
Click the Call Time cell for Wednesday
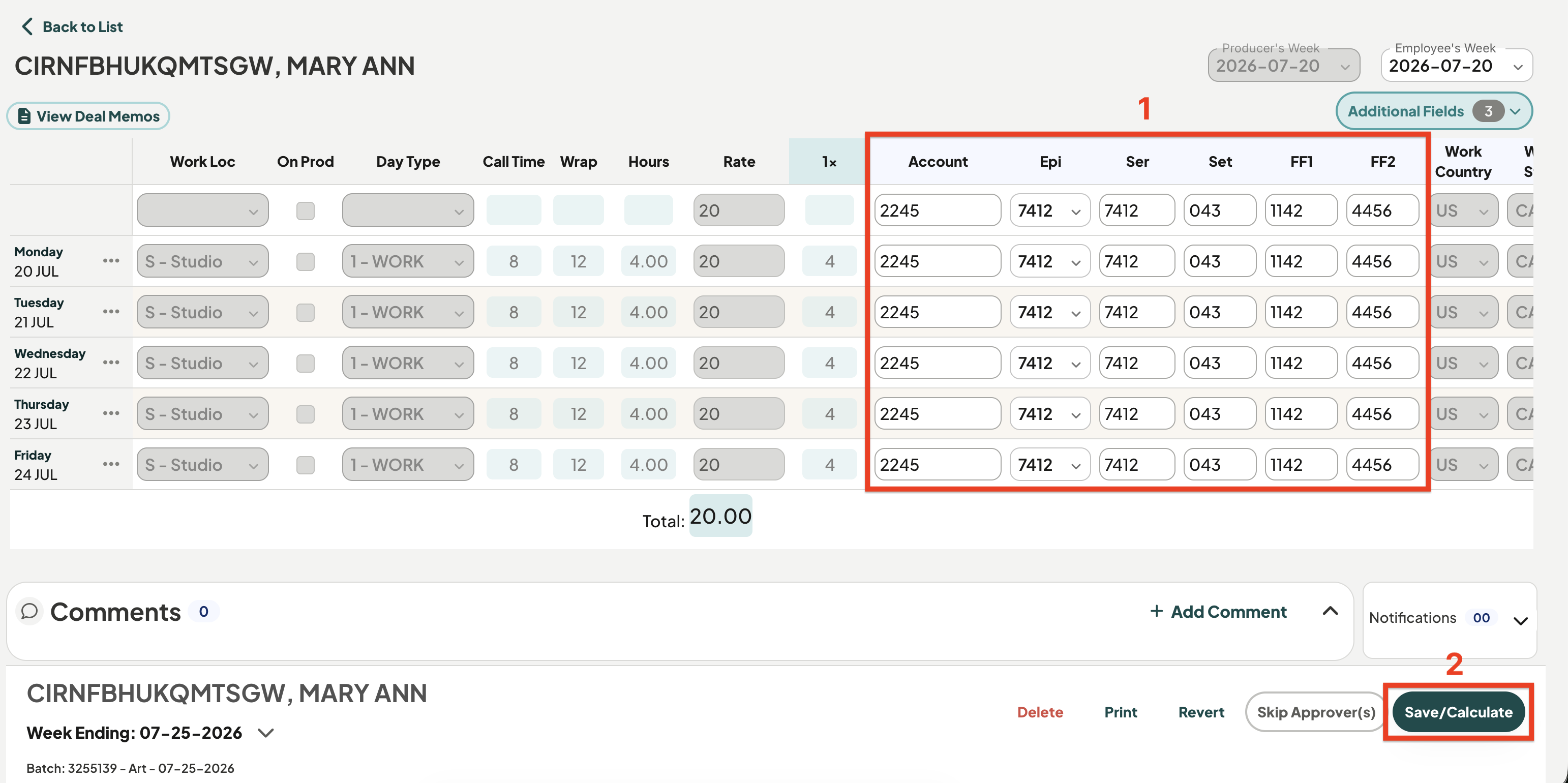click(513, 363)
